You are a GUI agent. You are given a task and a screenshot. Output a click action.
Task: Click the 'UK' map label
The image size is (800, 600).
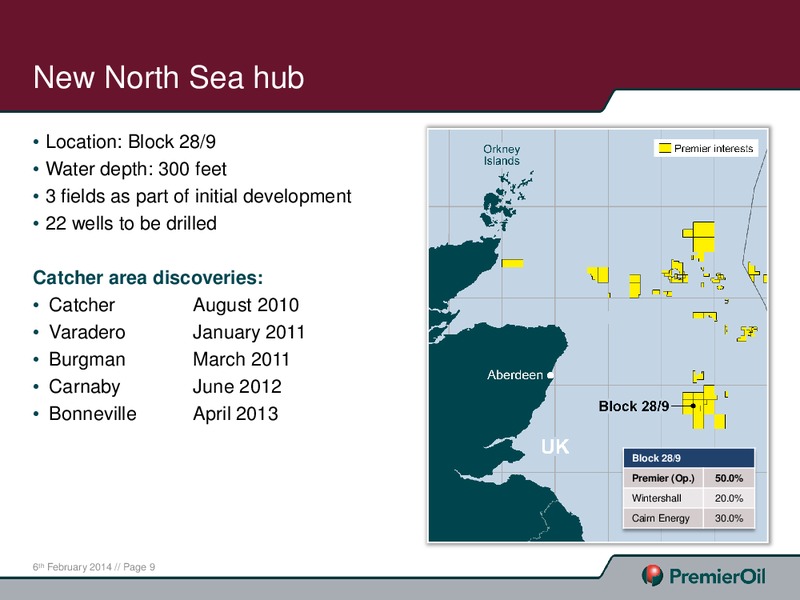tap(555, 446)
